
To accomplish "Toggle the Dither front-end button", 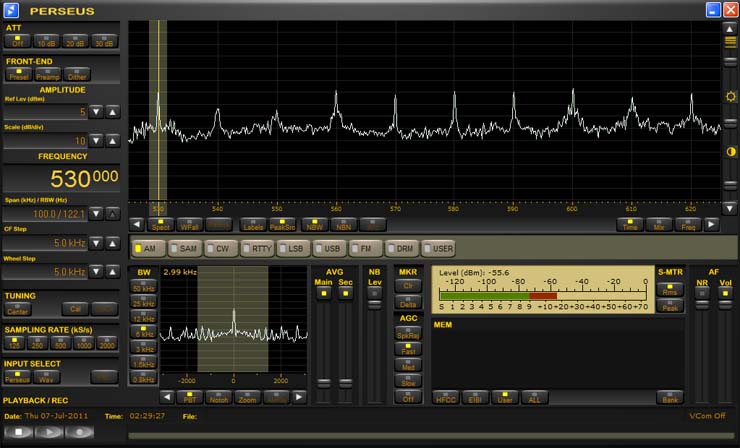I will tap(76, 74).
